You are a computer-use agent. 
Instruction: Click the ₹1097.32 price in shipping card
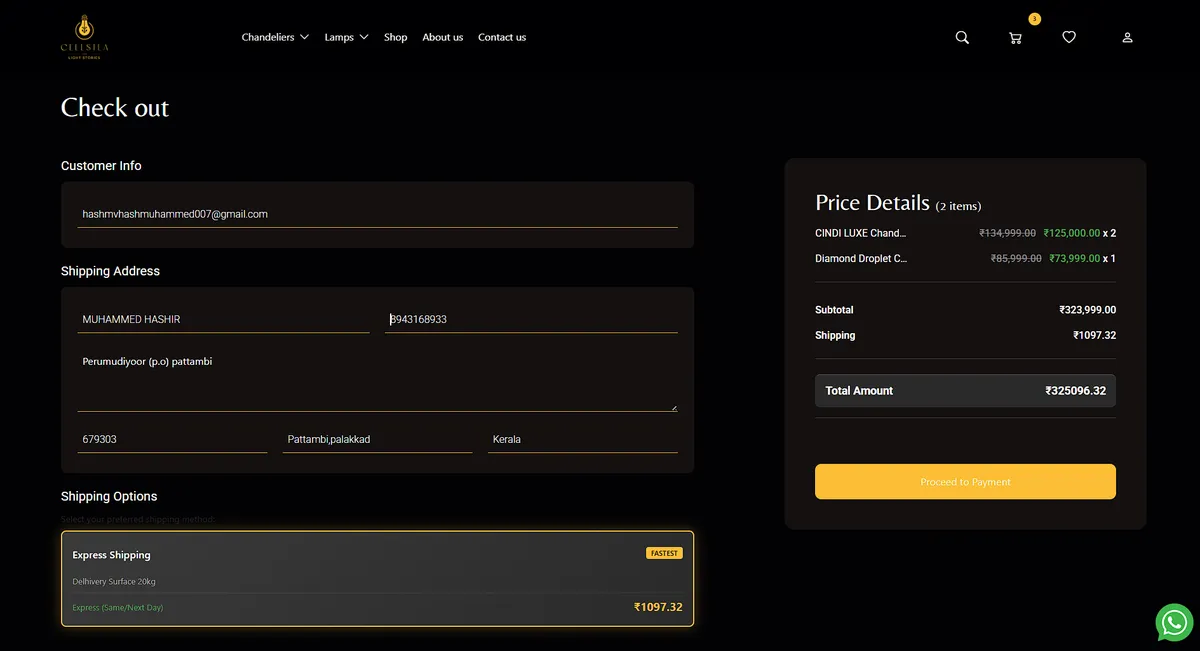658,607
